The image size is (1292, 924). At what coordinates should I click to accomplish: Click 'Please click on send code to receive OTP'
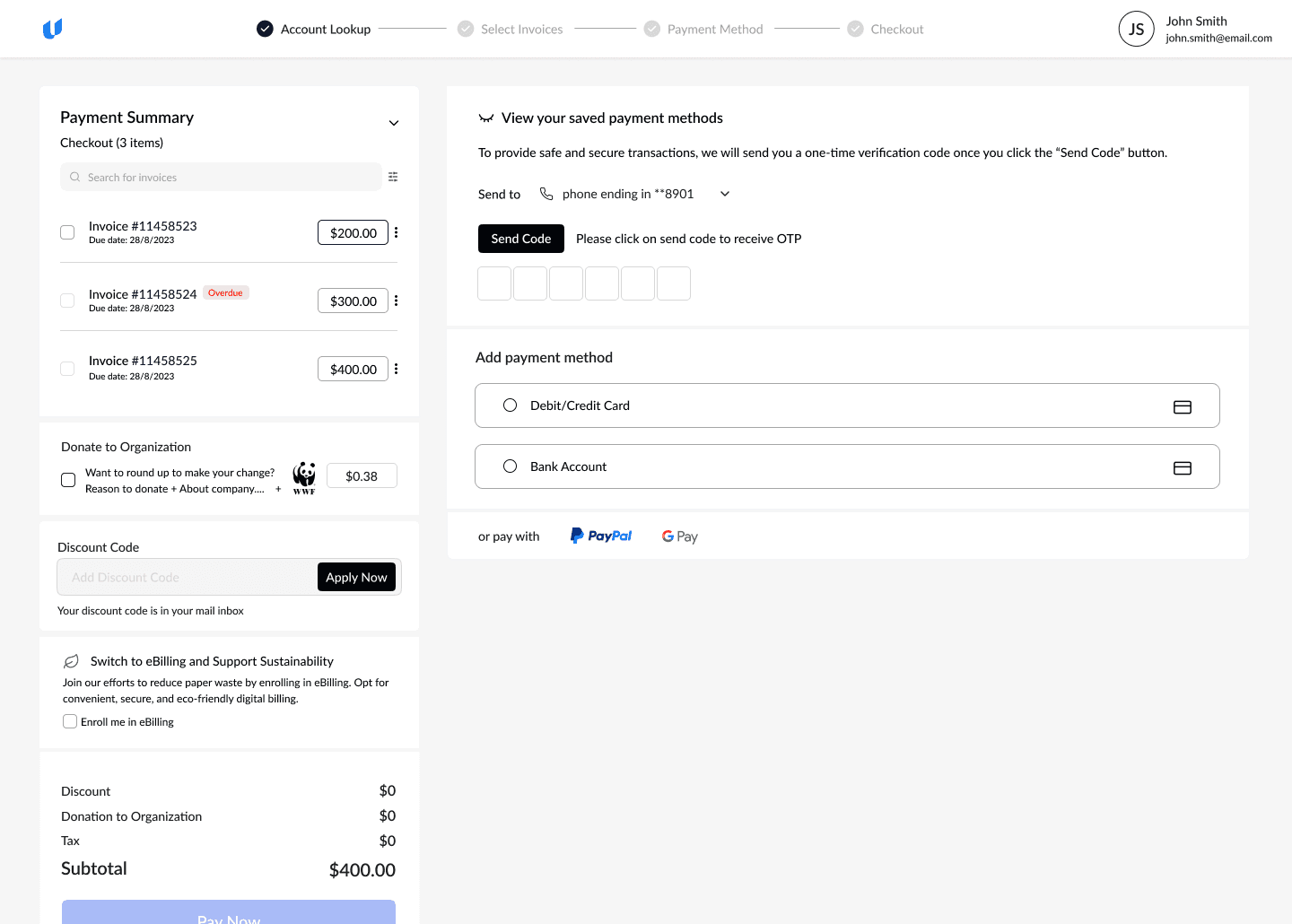click(x=689, y=239)
